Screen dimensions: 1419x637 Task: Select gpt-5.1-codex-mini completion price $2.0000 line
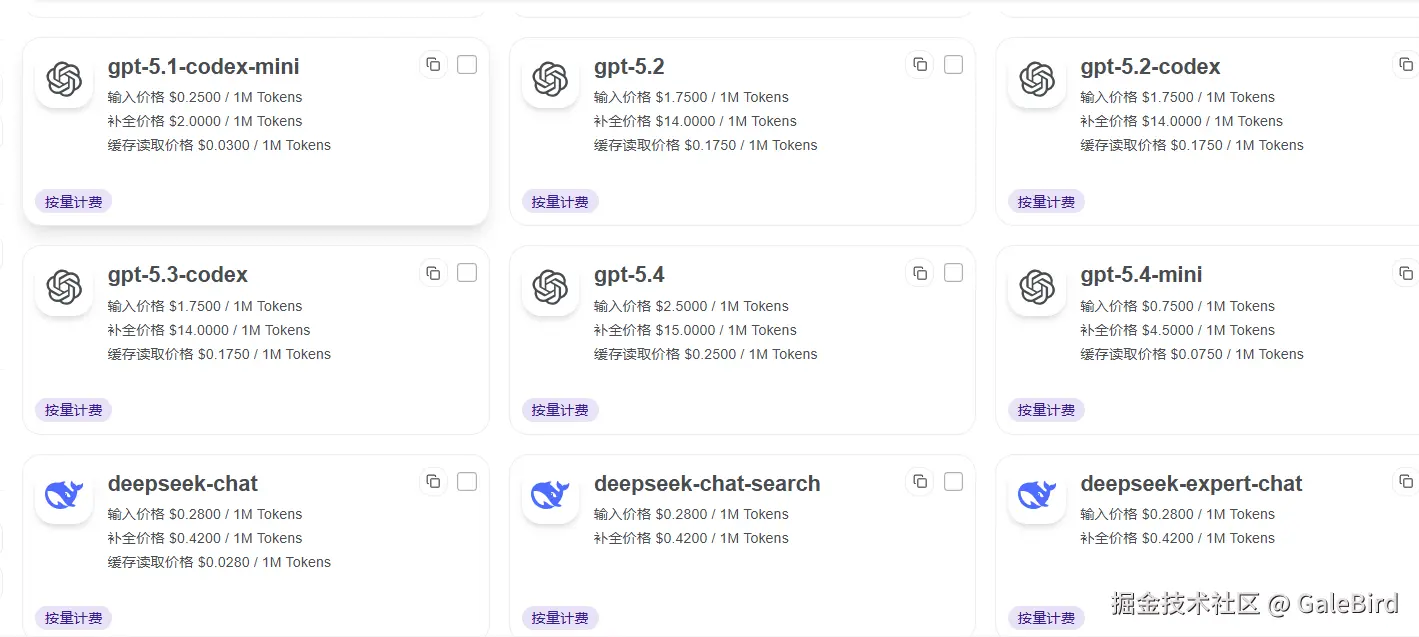pyautogui.click(x=205, y=121)
